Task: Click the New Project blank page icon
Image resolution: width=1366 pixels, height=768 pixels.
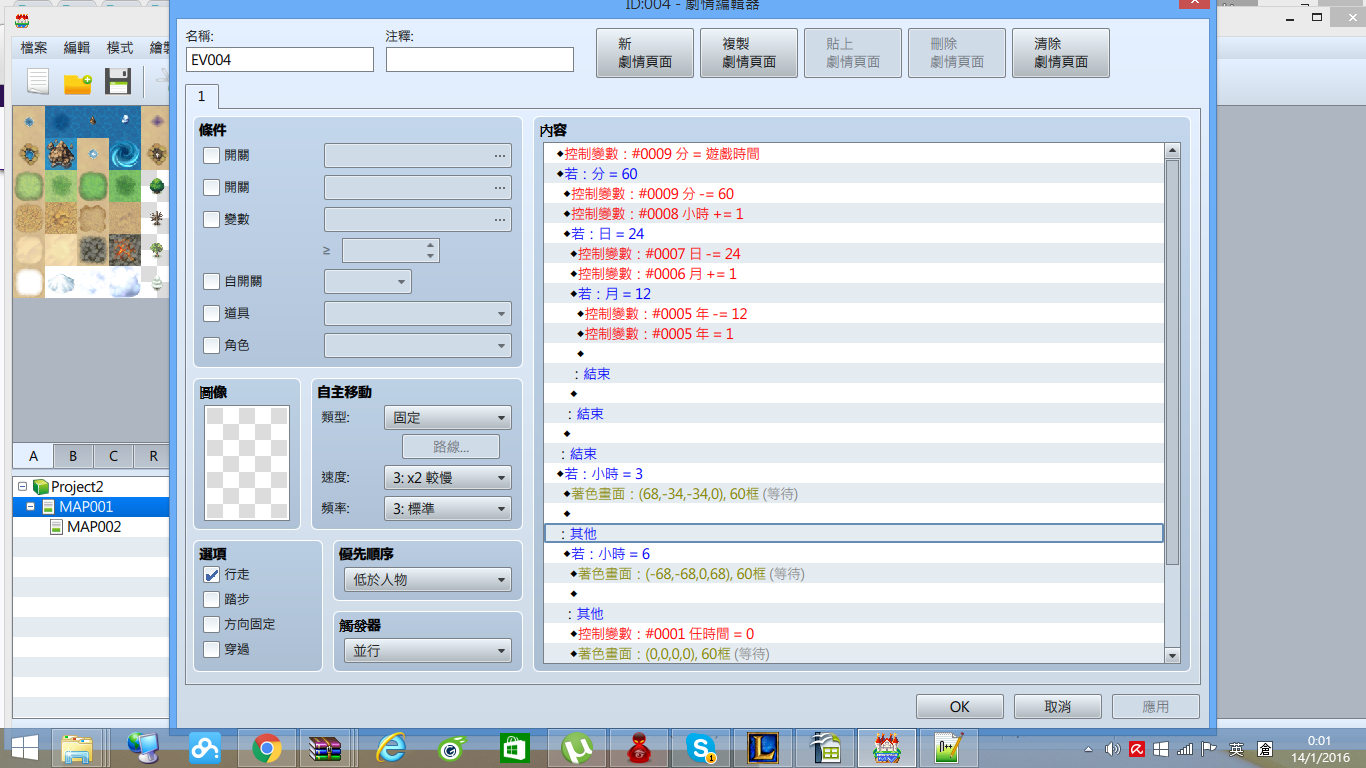Action: click(x=38, y=81)
